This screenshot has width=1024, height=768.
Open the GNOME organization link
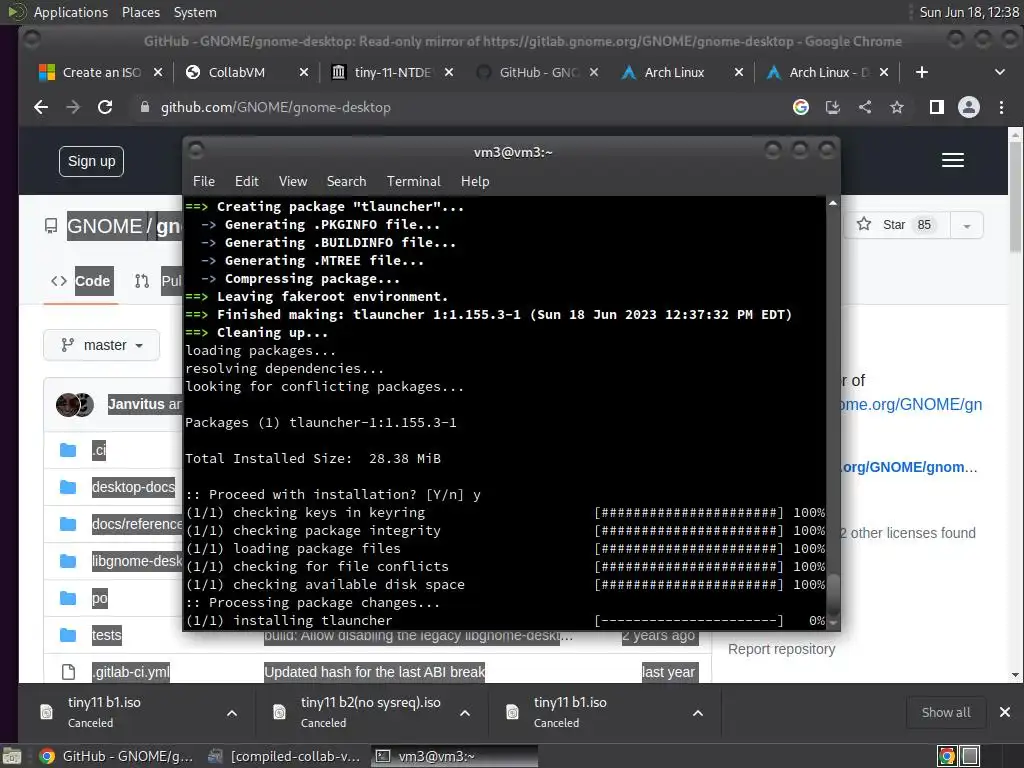(x=104, y=227)
